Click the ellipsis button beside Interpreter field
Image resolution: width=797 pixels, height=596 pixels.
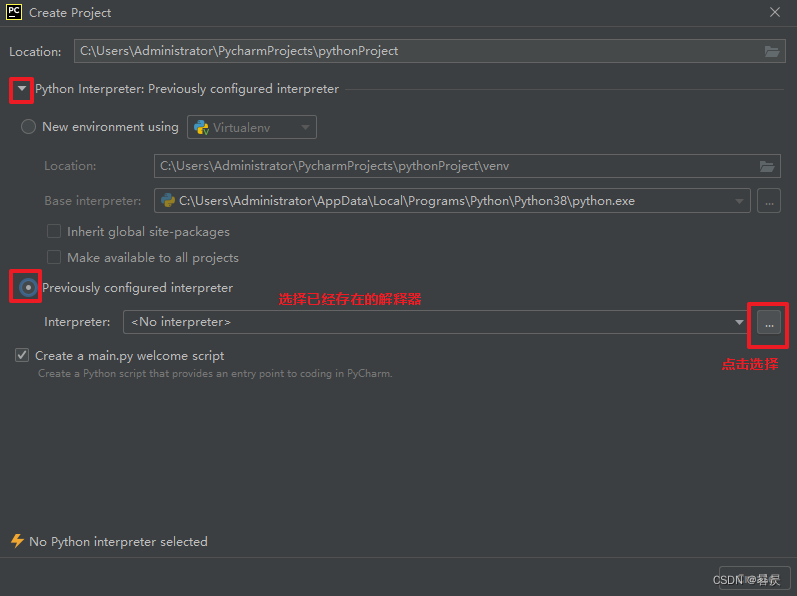coord(769,322)
